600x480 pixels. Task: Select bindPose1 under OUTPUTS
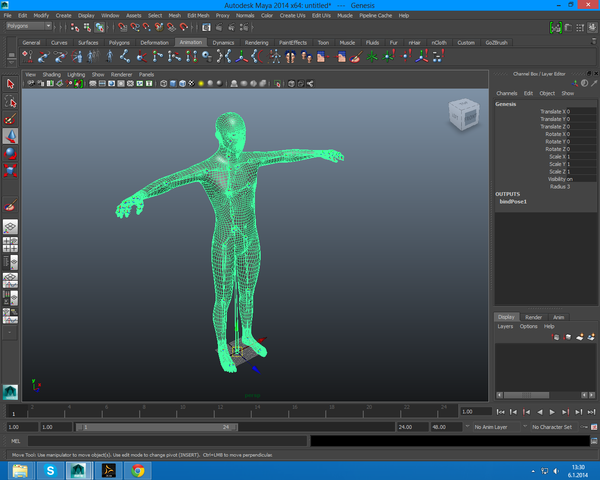tap(512, 201)
